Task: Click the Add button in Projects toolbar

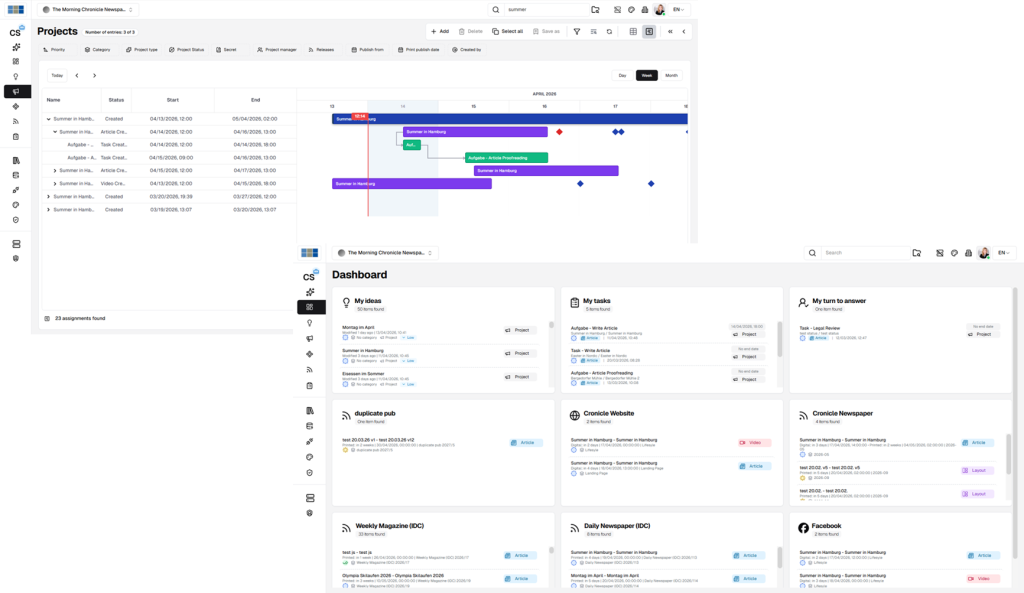Action: [x=439, y=31]
